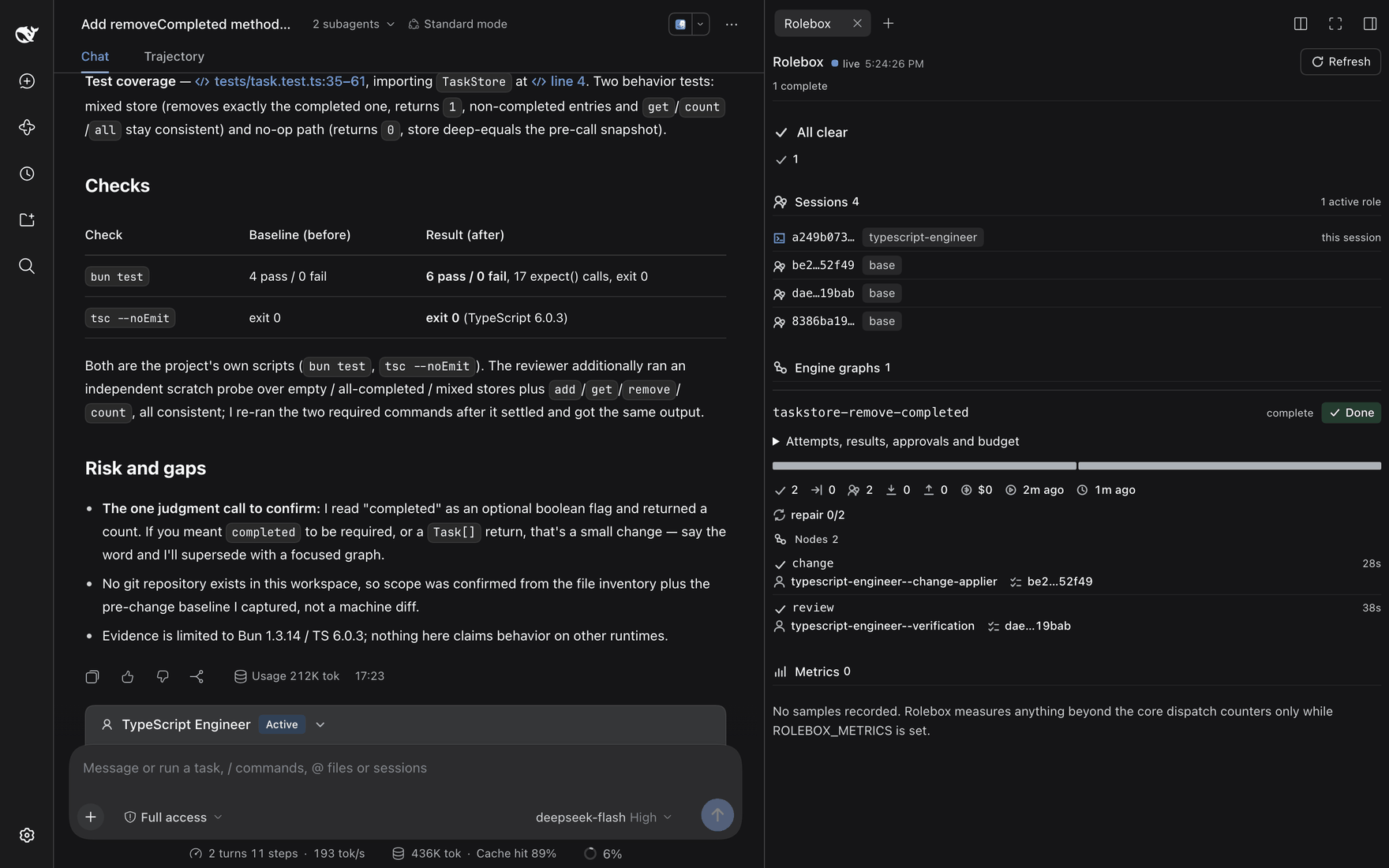
Task: Close the Rolebox tab
Action: (x=857, y=24)
